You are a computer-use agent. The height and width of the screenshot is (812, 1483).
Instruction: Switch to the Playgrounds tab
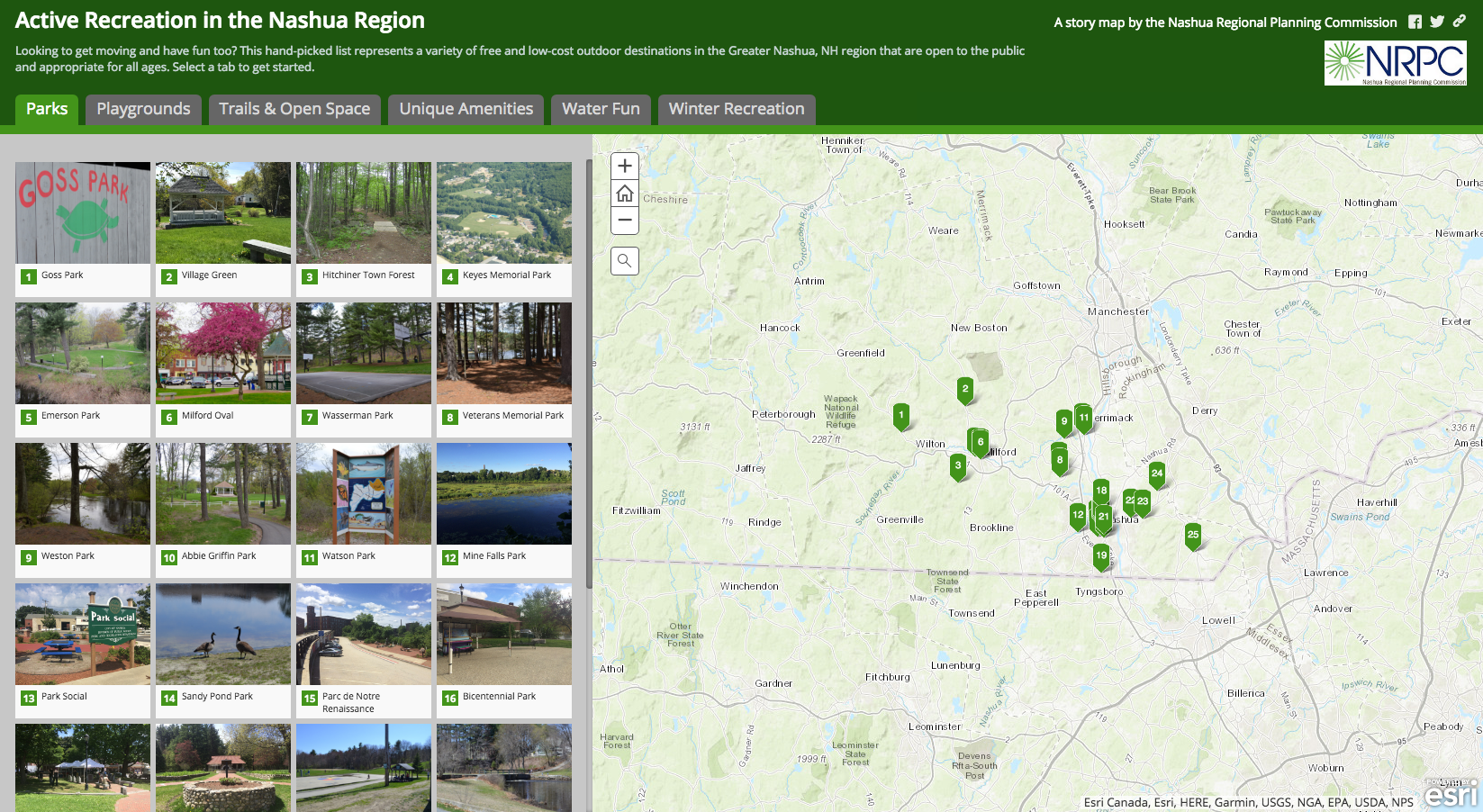[144, 109]
